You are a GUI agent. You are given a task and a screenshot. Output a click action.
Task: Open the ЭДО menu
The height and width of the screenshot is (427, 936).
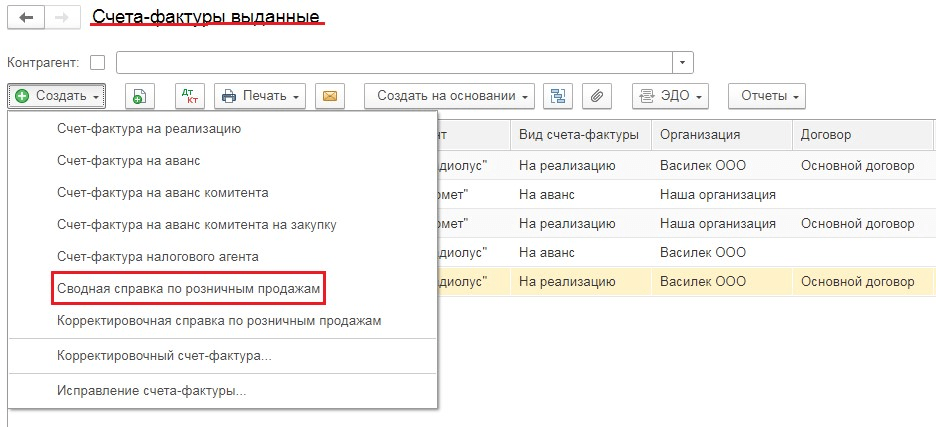point(670,96)
